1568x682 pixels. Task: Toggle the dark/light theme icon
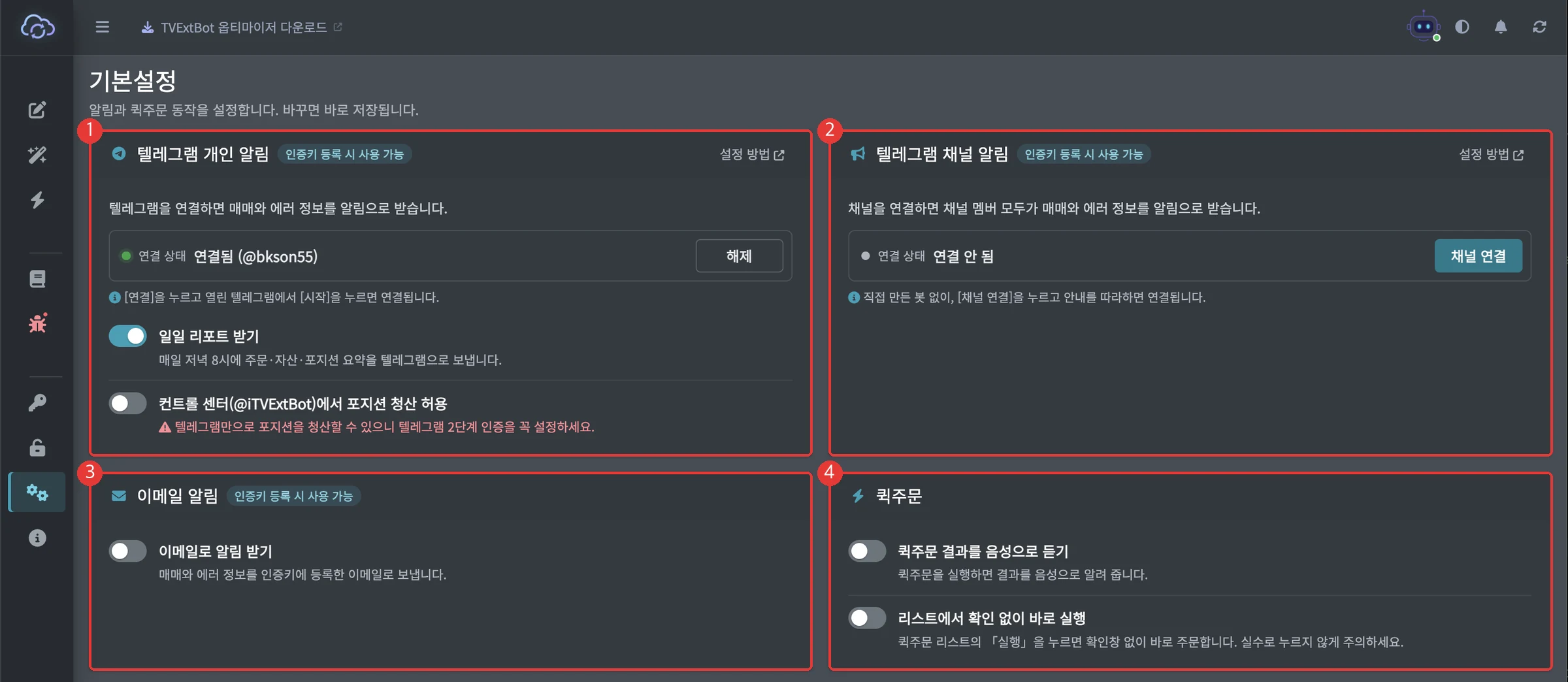pyautogui.click(x=1462, y=27)
